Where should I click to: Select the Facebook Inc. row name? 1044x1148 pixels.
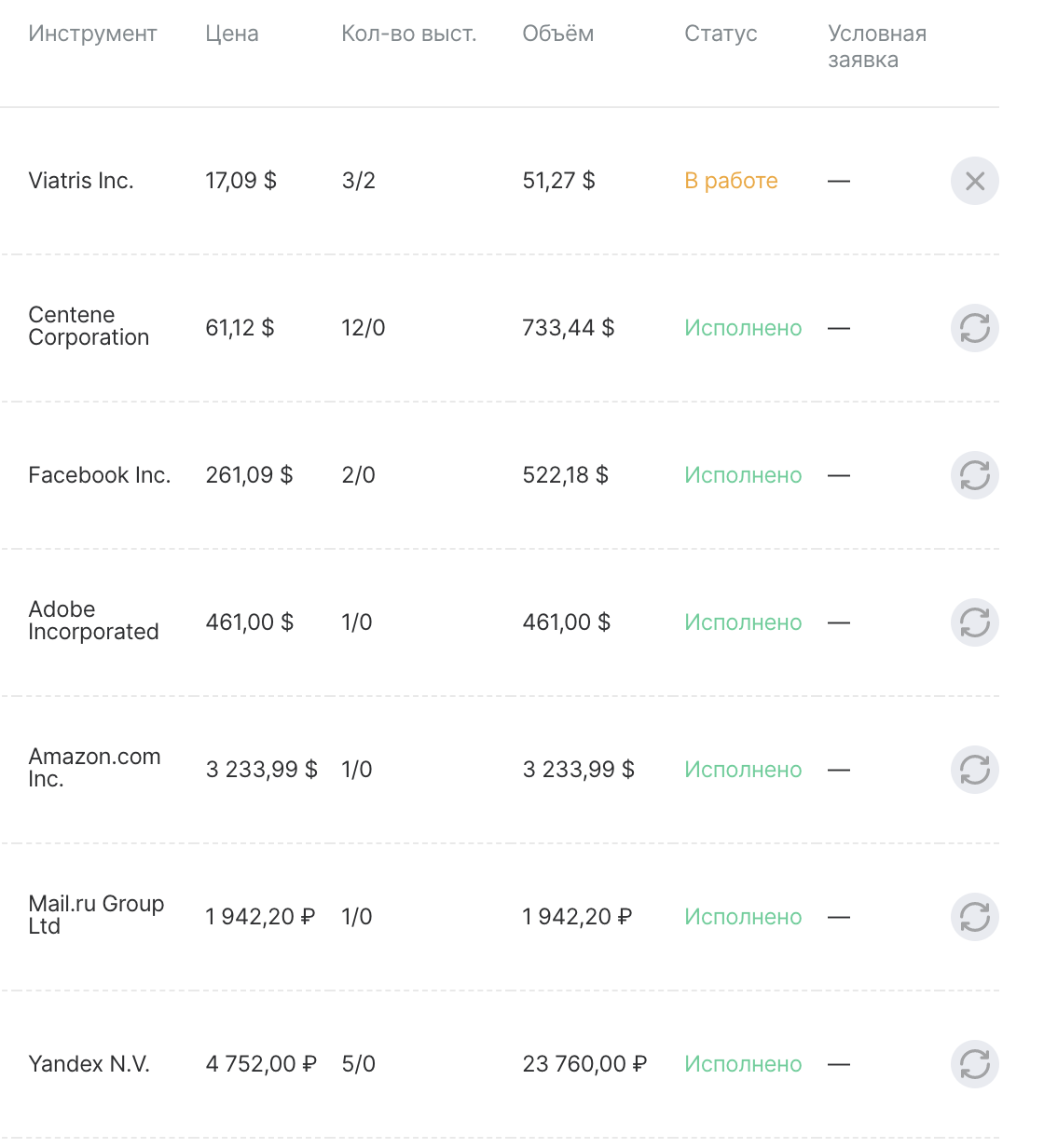tap(99, 475)
